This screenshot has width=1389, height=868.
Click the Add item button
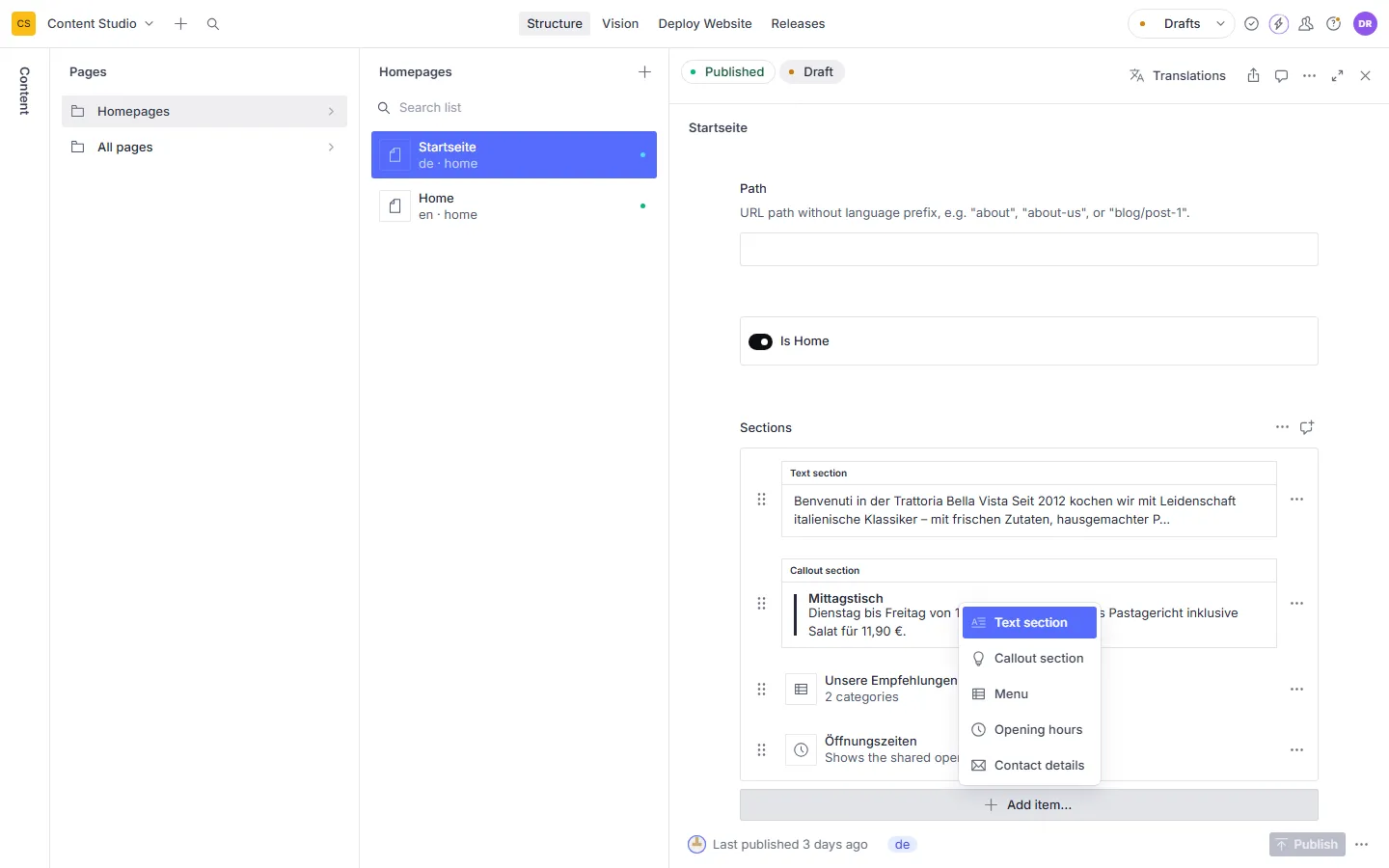tap(1028, 804)
